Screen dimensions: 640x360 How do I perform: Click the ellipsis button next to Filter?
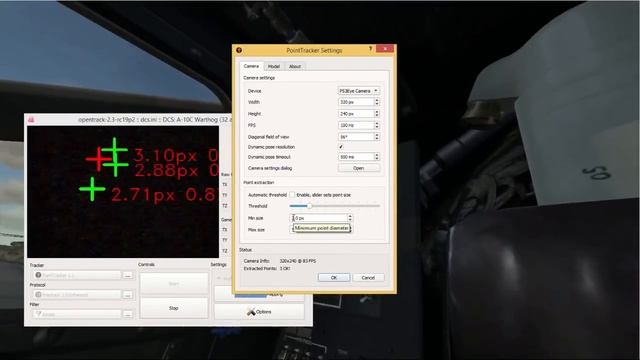(x=128, y=314)
